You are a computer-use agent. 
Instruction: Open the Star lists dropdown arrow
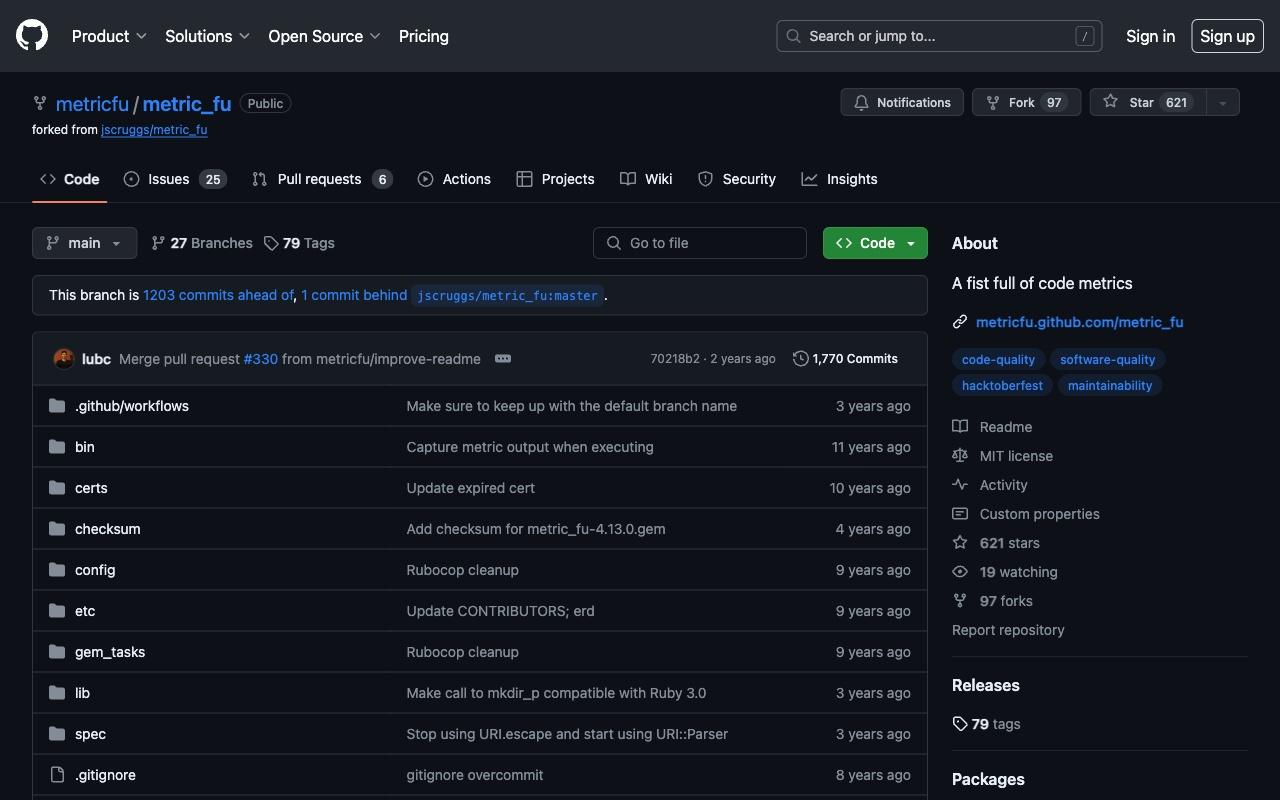pyautogui.click(x=1222, y=102)
